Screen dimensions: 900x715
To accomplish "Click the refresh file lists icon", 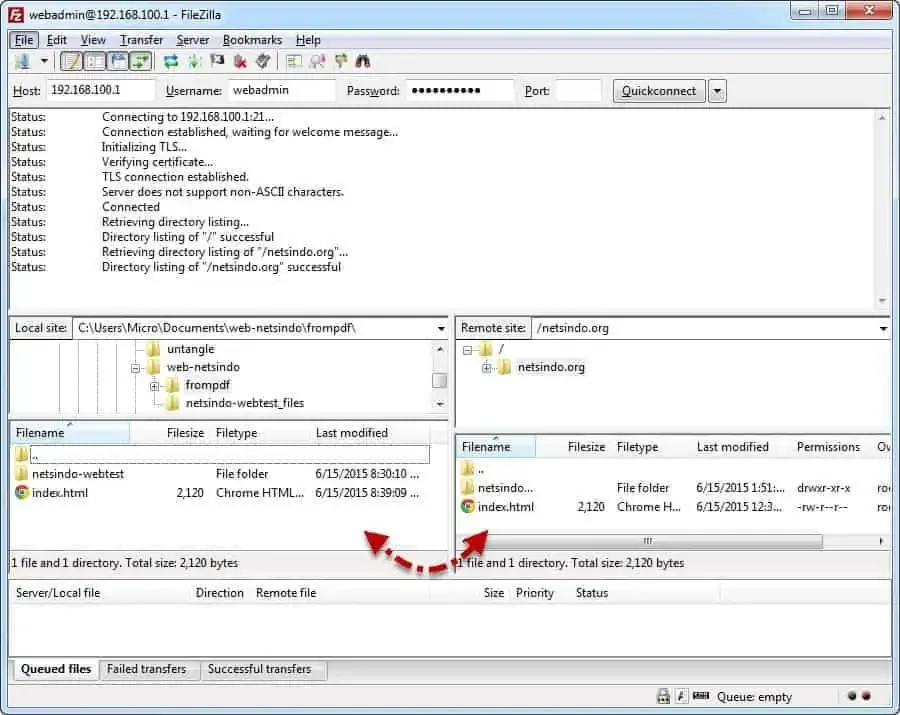I will click(171, 62).
